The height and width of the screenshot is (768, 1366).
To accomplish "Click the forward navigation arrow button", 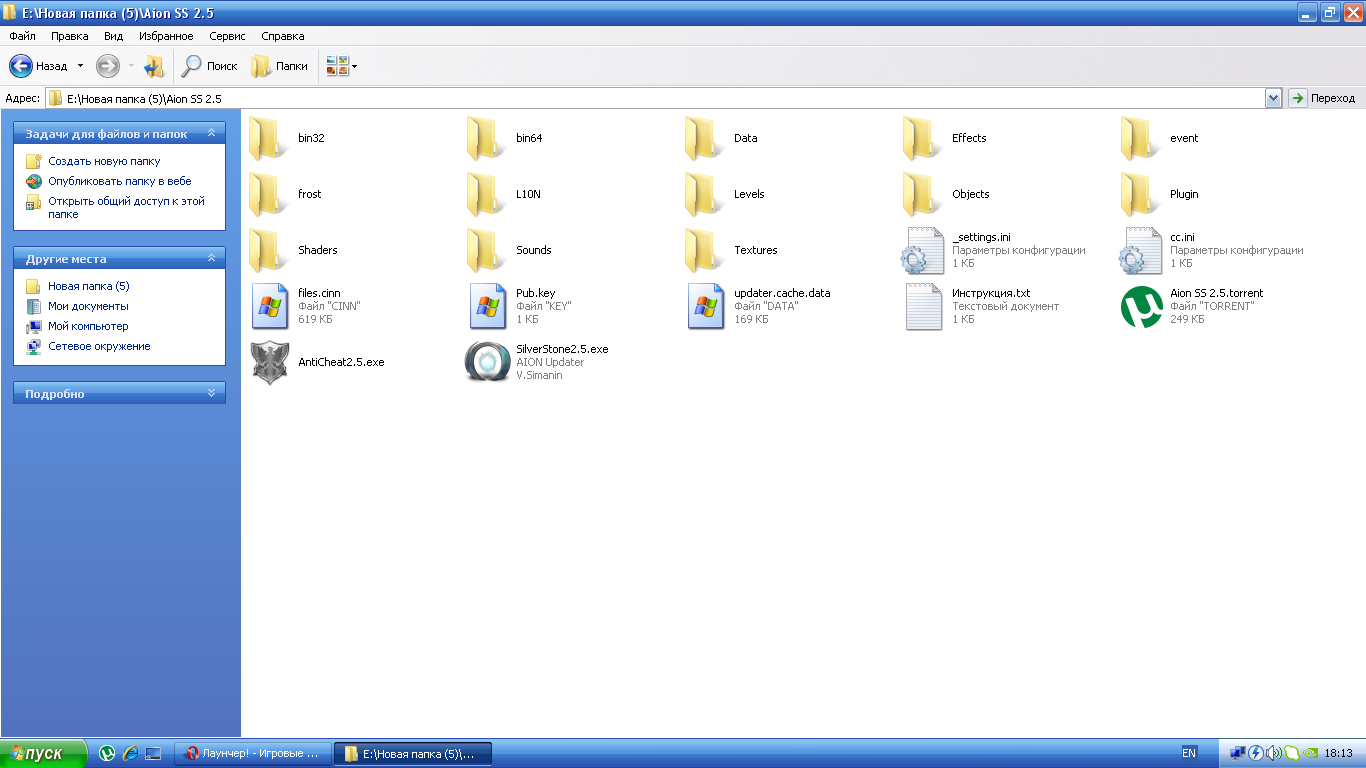I will pyautogui.click(x=107, y=66).
